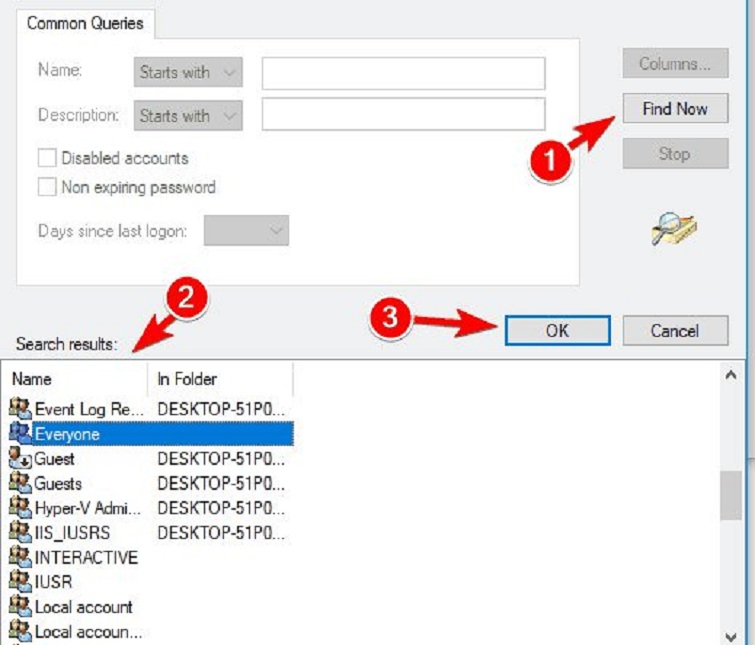Dismiss the dialog with the Cancel button
This screenshot has width=755, height=645.
point(675,331)
